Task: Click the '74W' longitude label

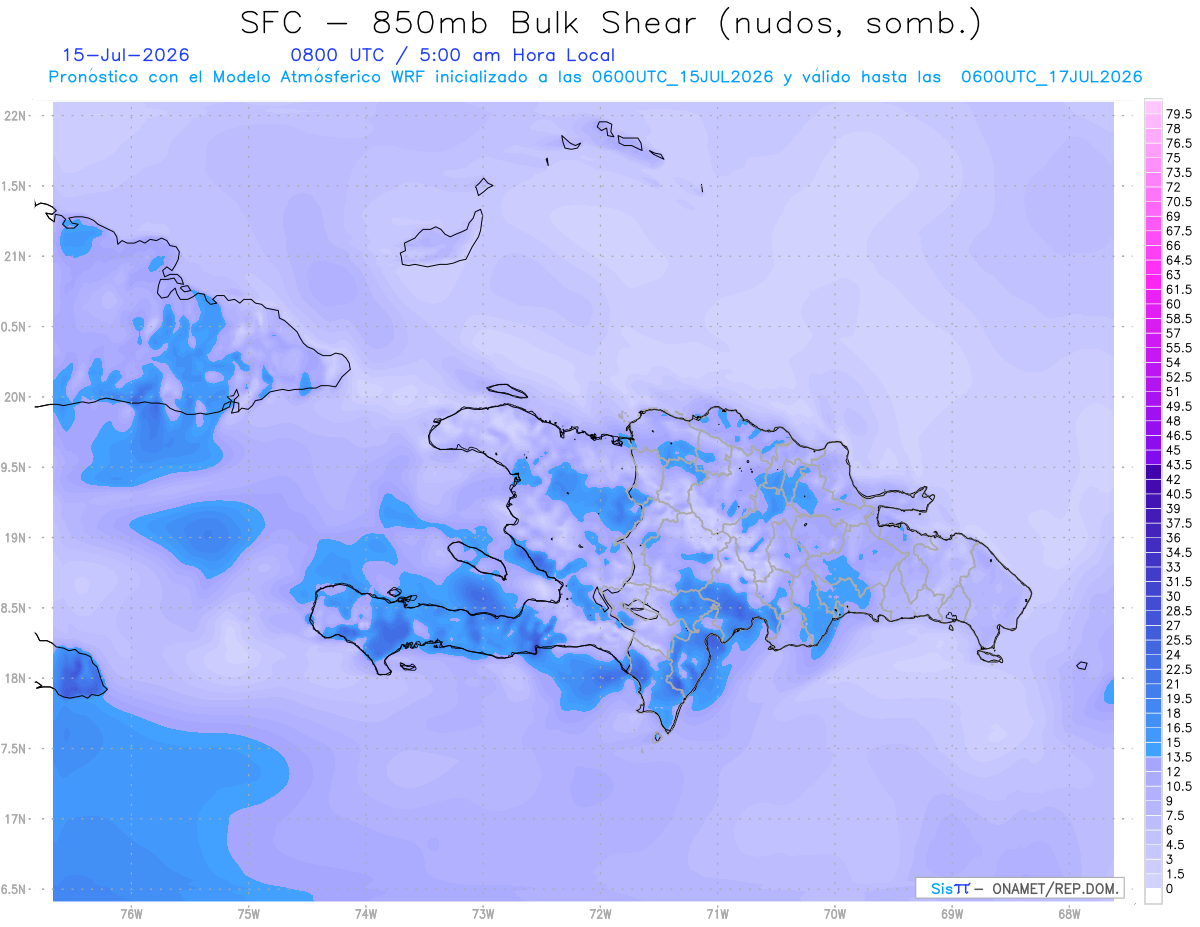Action: pos(366,914)
